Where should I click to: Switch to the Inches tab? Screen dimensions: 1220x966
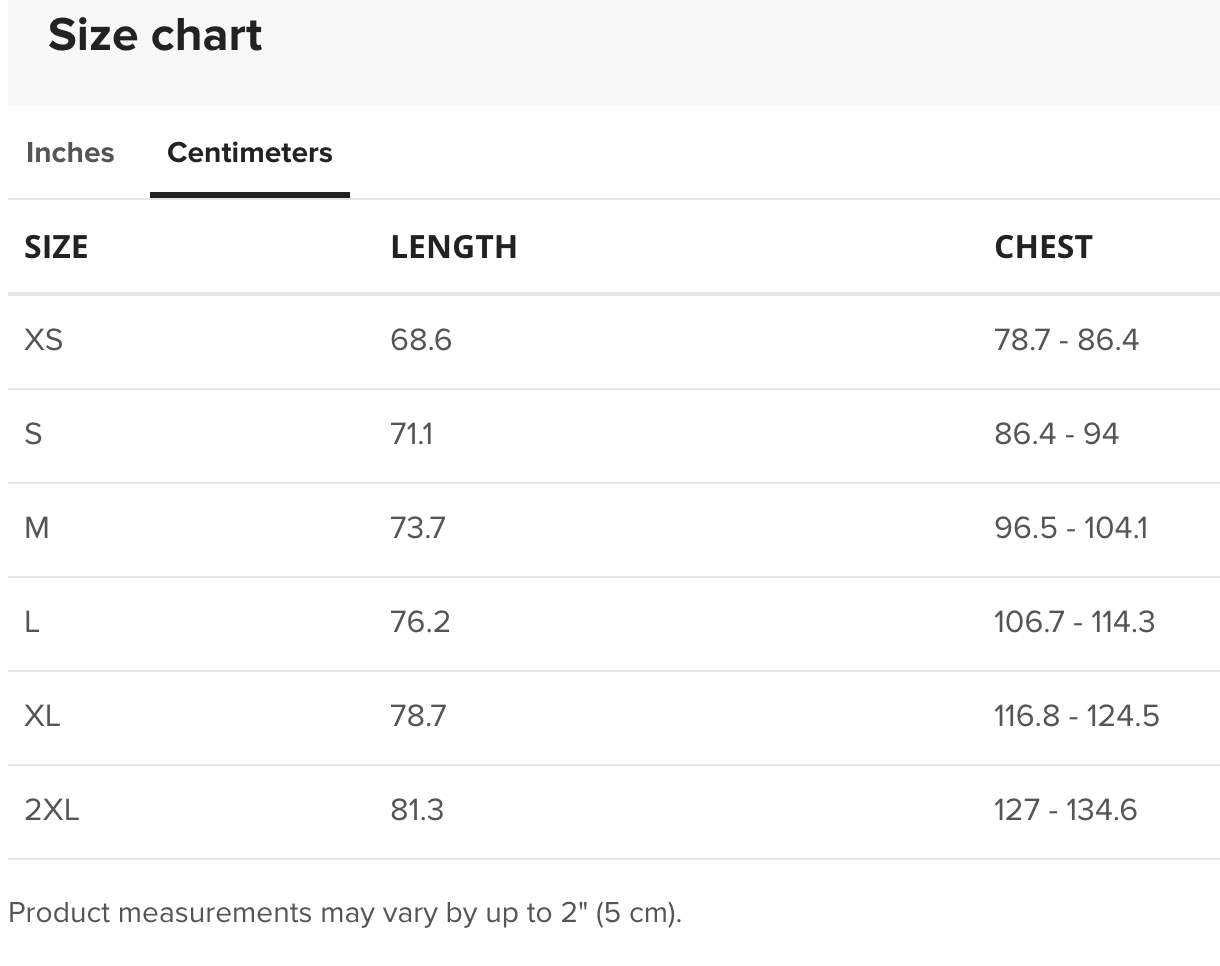(70, 153)
